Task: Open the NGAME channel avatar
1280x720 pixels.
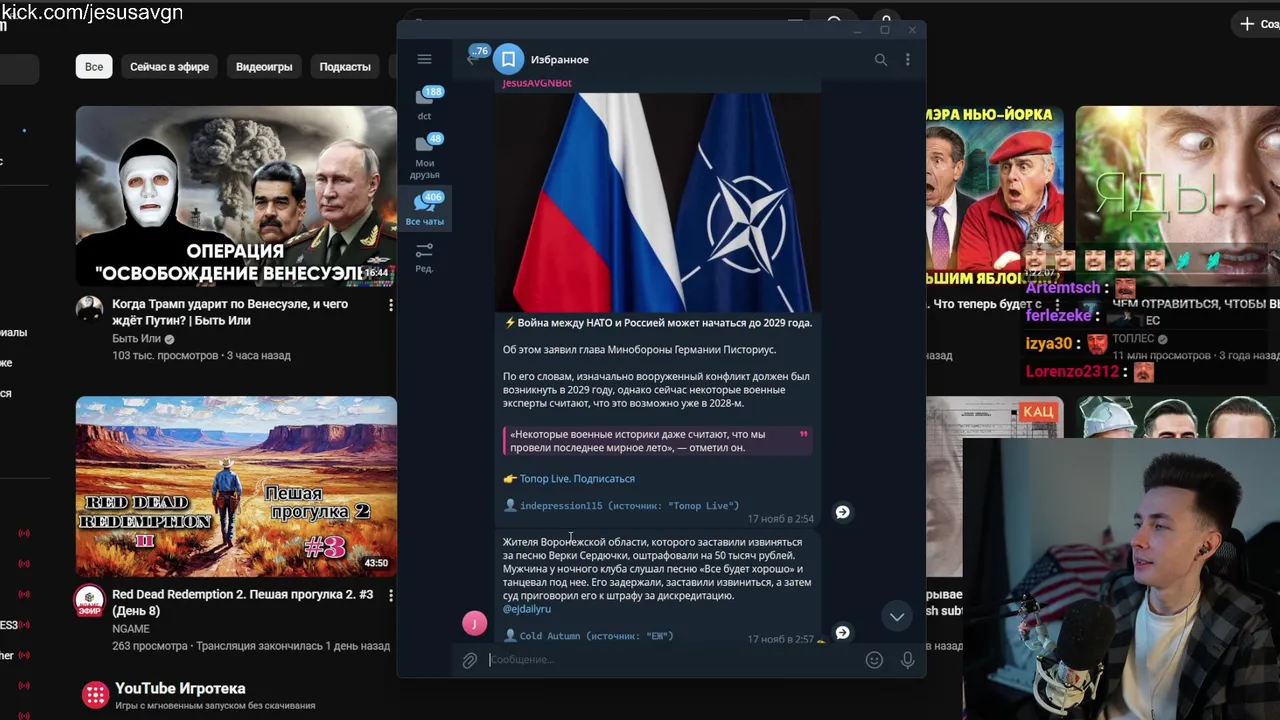Action: [90, 601]
